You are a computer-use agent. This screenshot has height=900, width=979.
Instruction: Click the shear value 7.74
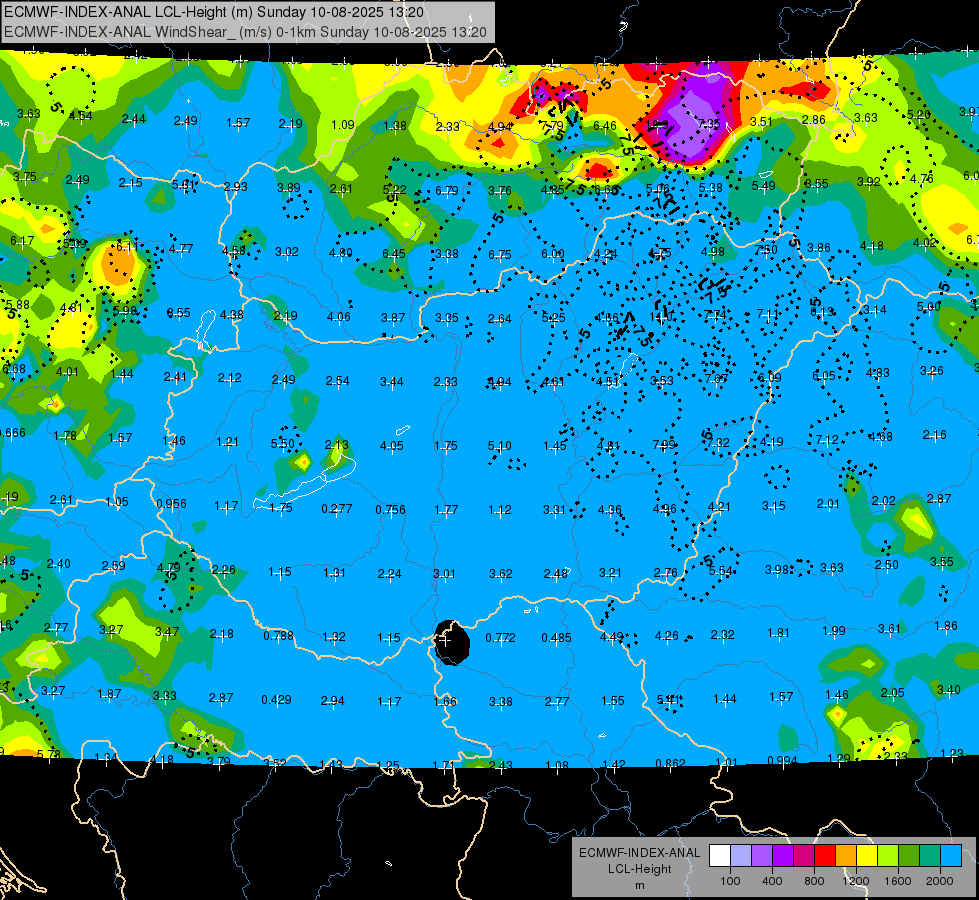tap(715, 315)
